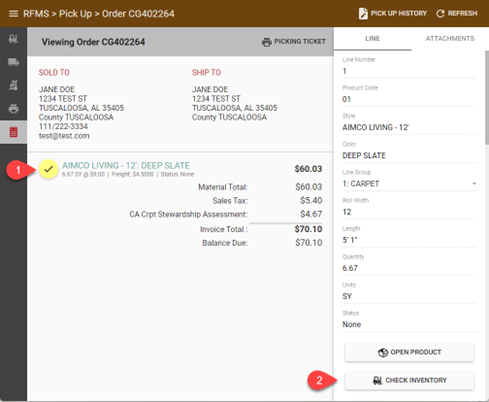Image resolution: width=489 pixels, height=402 pixels.
Task: Open the 1: CARPET line group selector
Action: pos(409,184)
